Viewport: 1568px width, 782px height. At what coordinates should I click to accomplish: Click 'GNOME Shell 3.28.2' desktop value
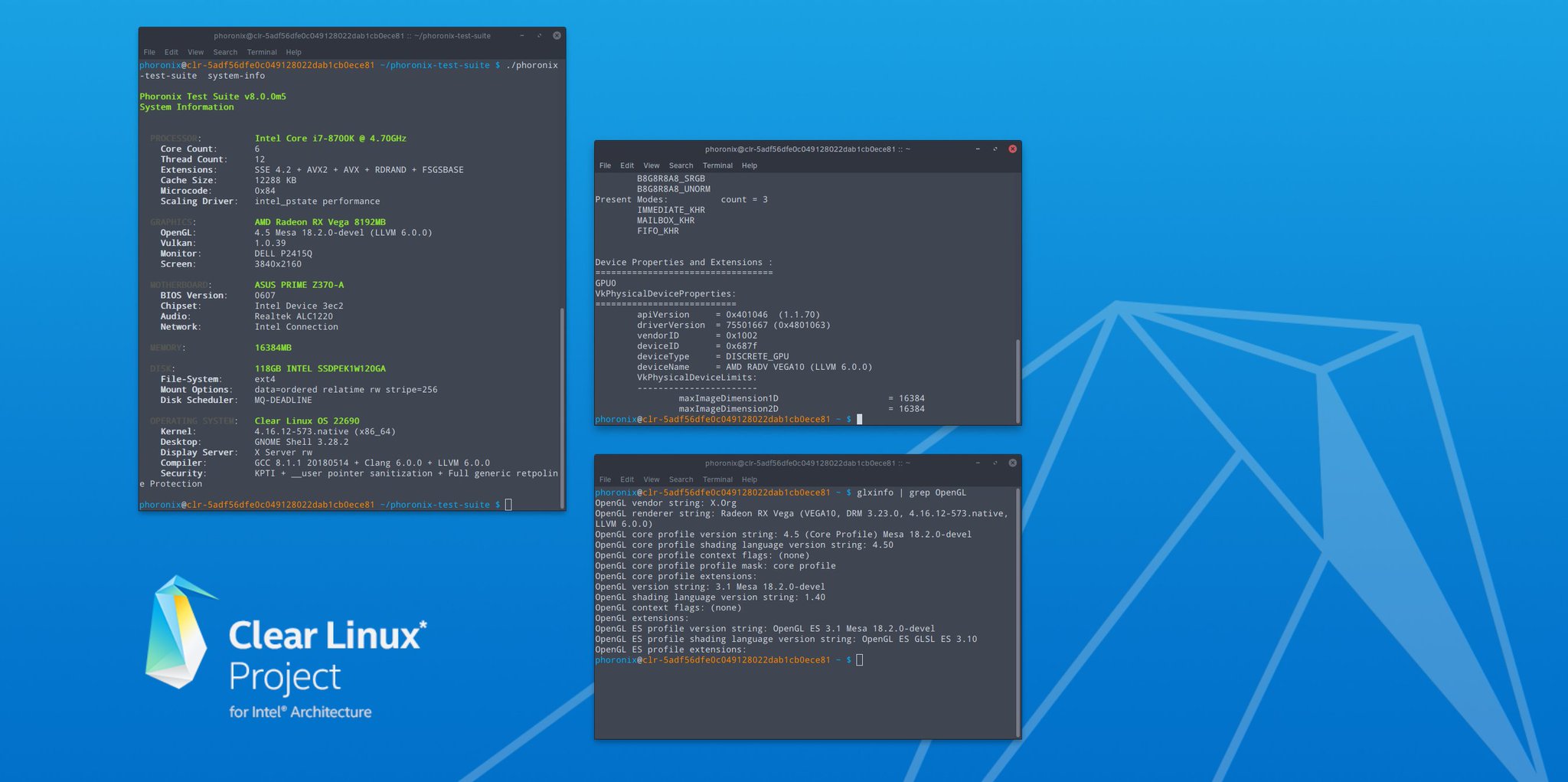[302, 442]
